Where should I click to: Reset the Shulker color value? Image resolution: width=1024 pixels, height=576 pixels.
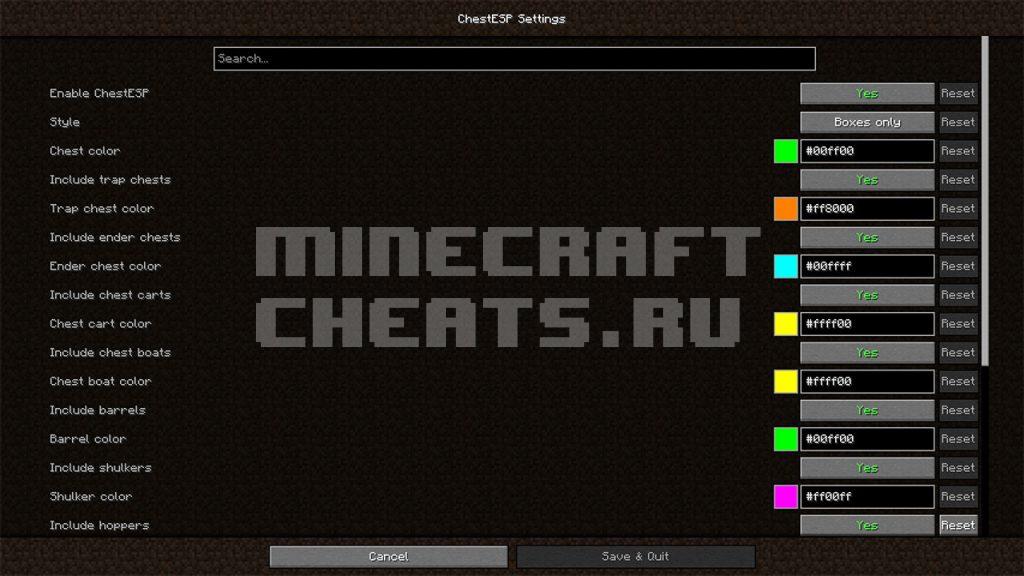pos(958,496)
